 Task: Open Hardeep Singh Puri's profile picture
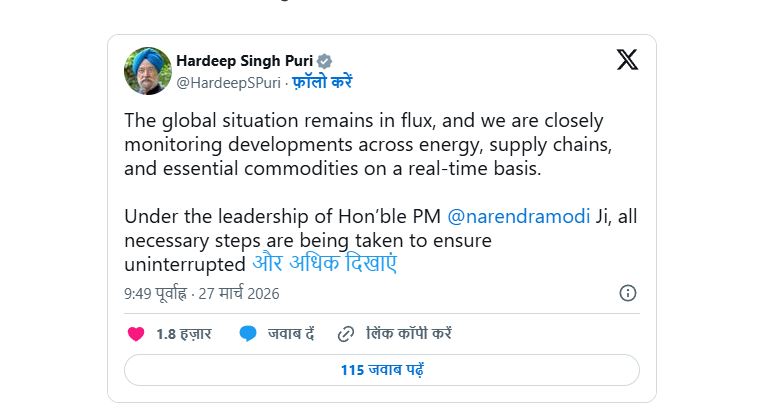[147, 71]
